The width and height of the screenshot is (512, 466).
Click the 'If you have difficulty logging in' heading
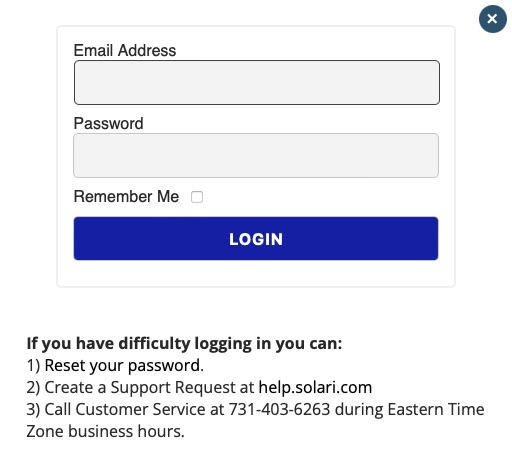(x=184, y=343)
